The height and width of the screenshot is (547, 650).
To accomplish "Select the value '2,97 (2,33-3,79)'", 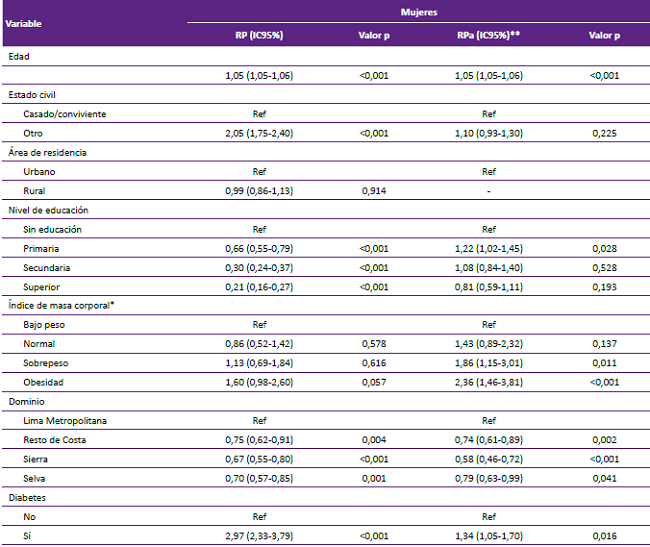I will pos(258,536).
